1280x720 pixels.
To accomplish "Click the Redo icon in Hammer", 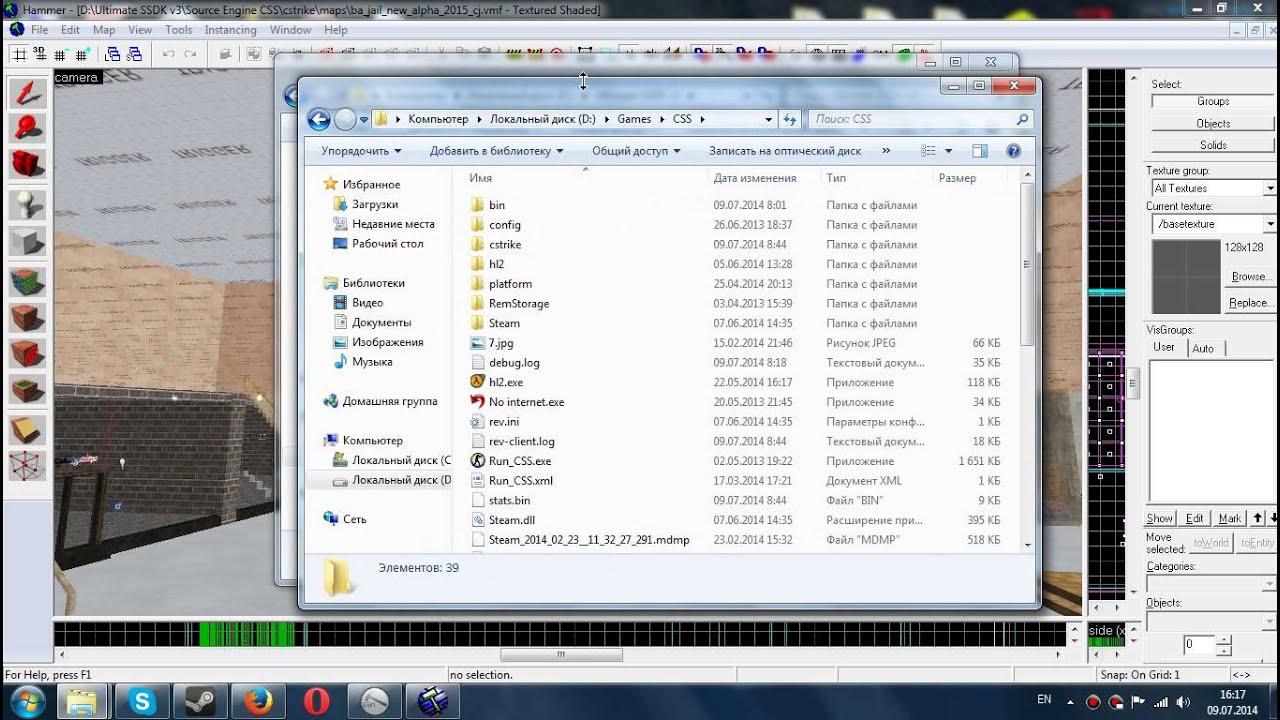I will (x=190, y=54).
